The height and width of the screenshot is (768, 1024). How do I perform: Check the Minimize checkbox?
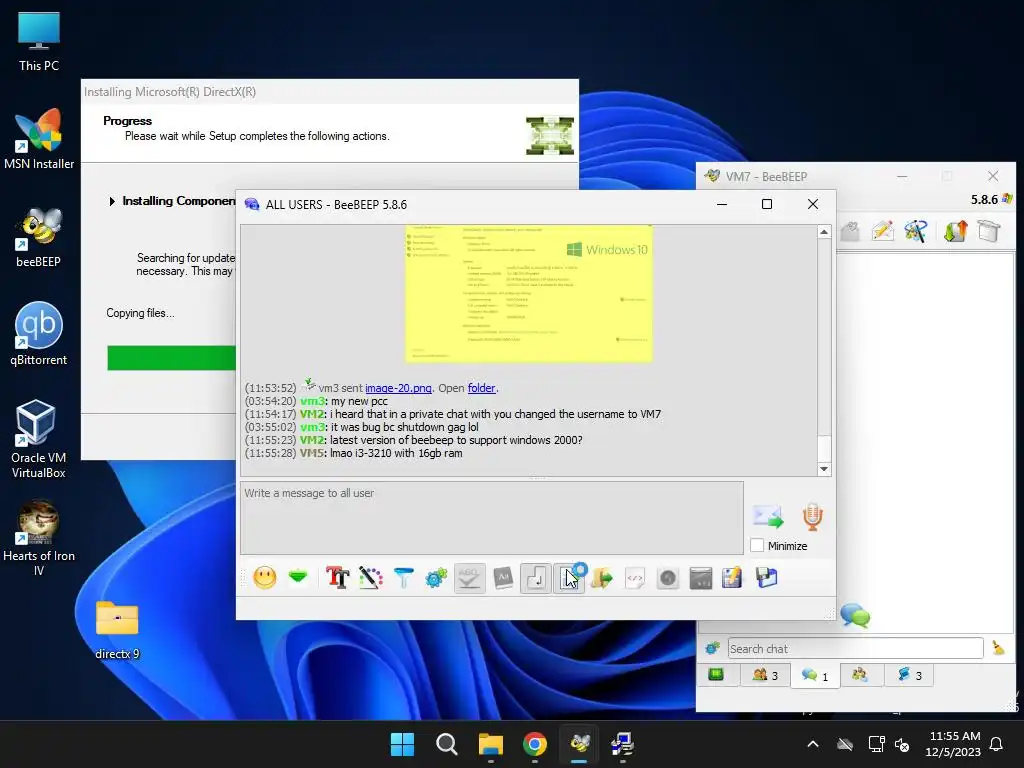pos(757,545)
